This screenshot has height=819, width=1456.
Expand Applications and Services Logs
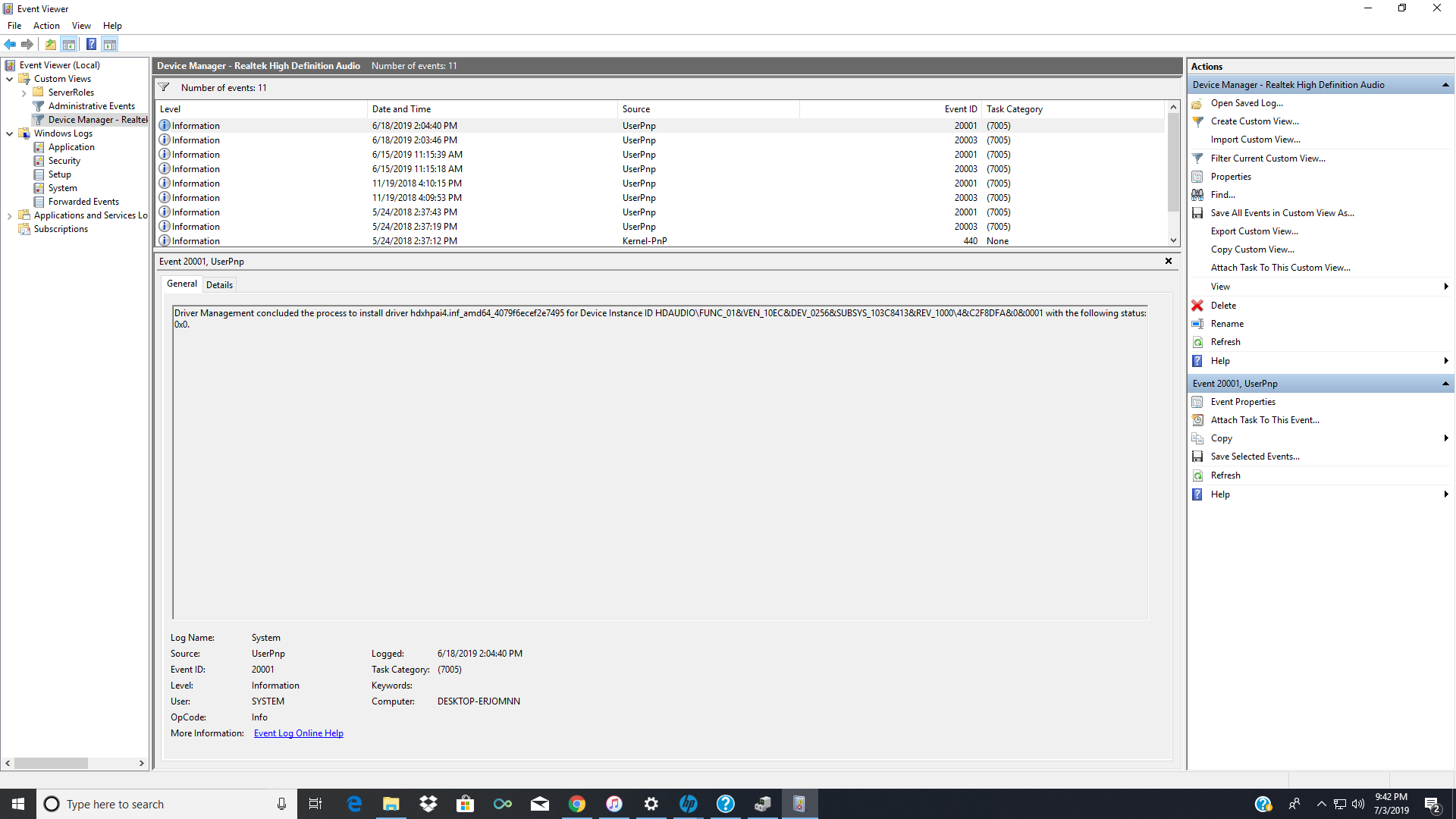(10, 215)
